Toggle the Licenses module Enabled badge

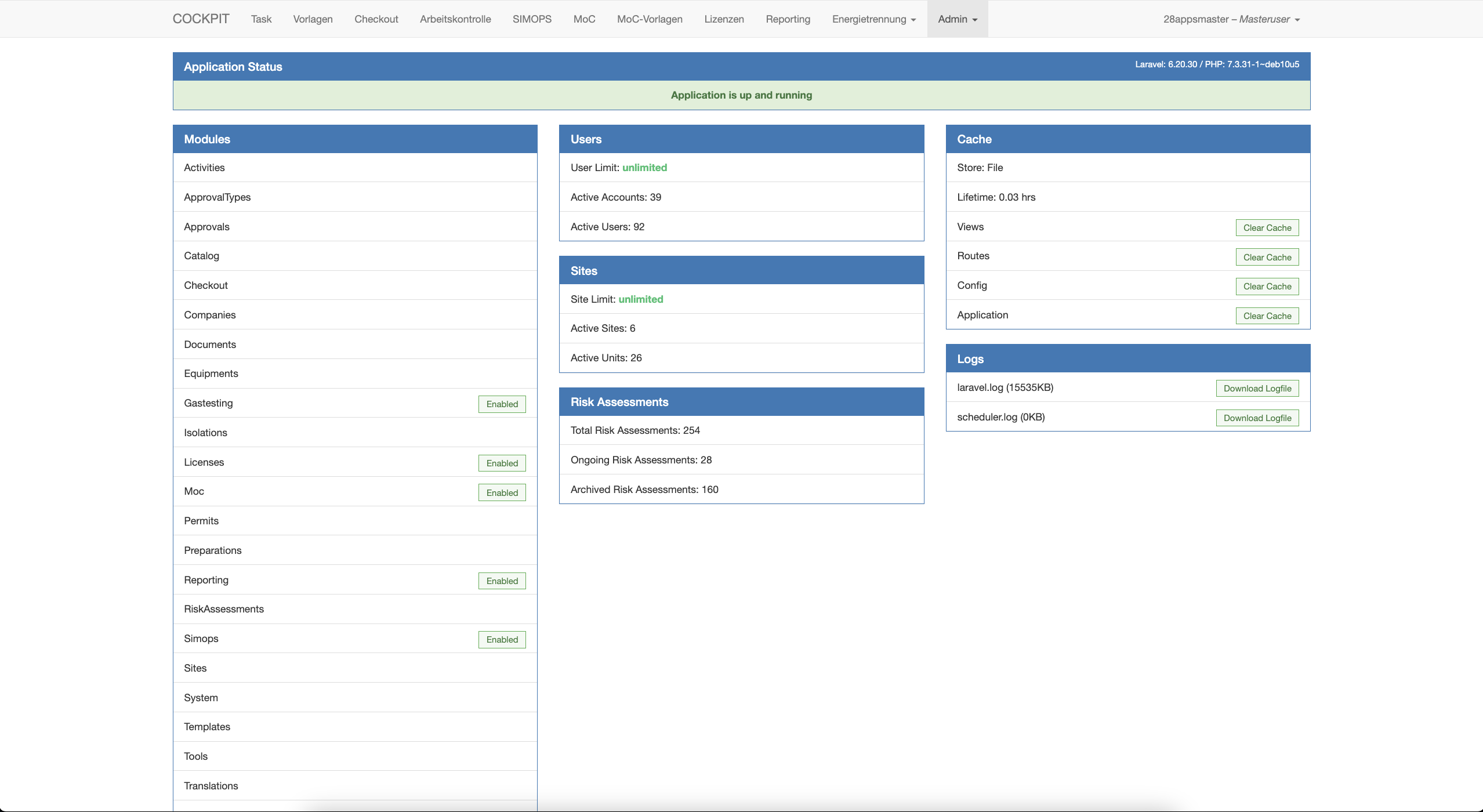[502, 463]
